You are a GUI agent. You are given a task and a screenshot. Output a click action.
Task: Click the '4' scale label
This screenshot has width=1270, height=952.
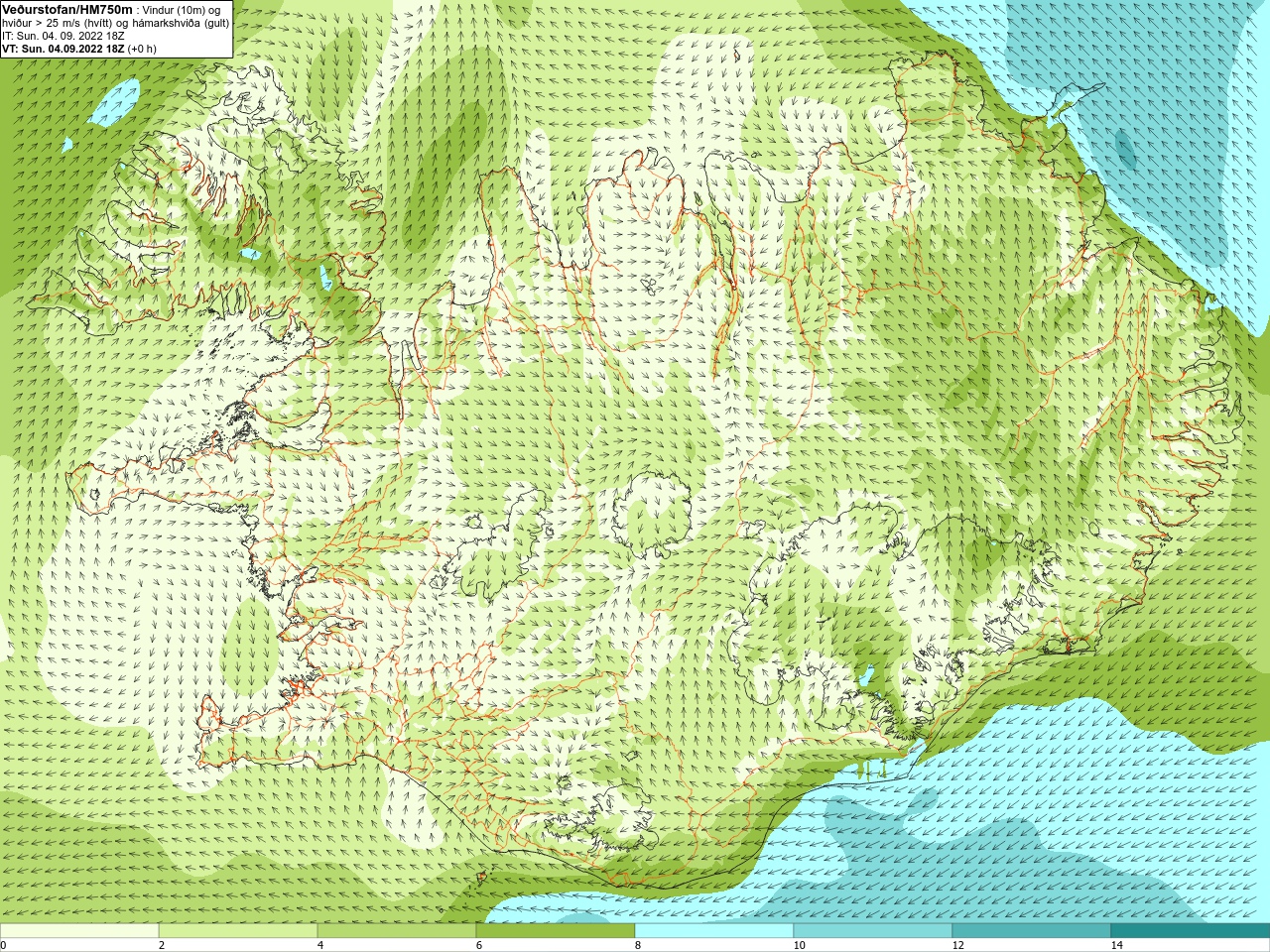pyautogui.click(x=320, y=945)
